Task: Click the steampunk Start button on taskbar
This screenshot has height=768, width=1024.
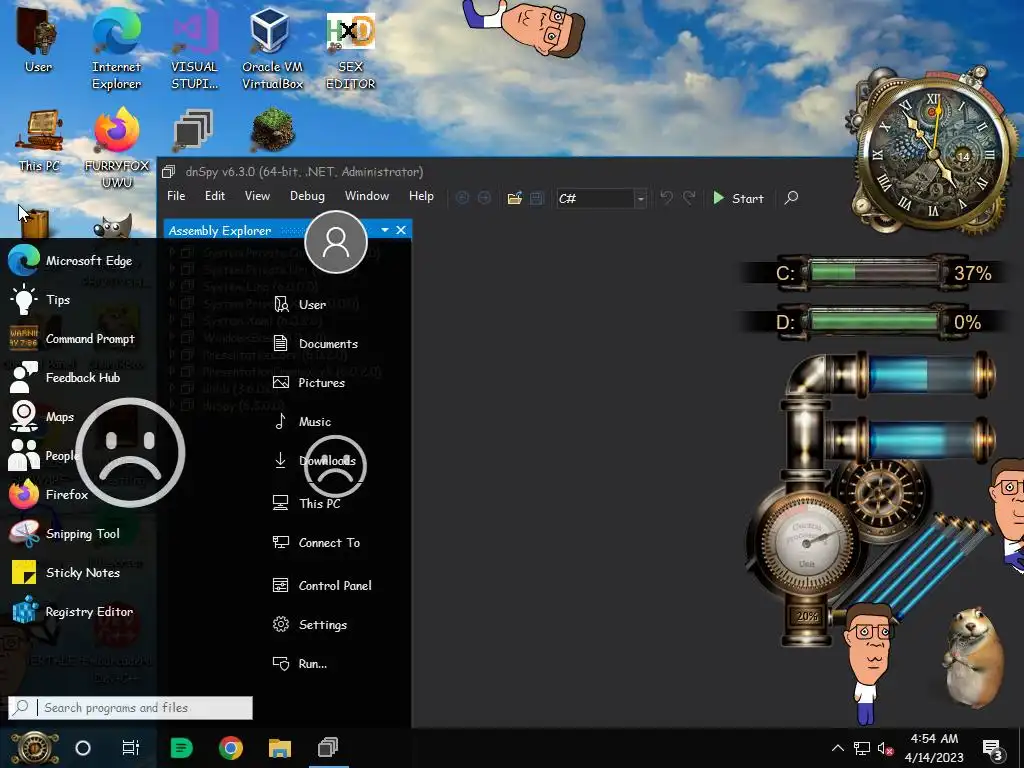Action: [x=35, y=748]
